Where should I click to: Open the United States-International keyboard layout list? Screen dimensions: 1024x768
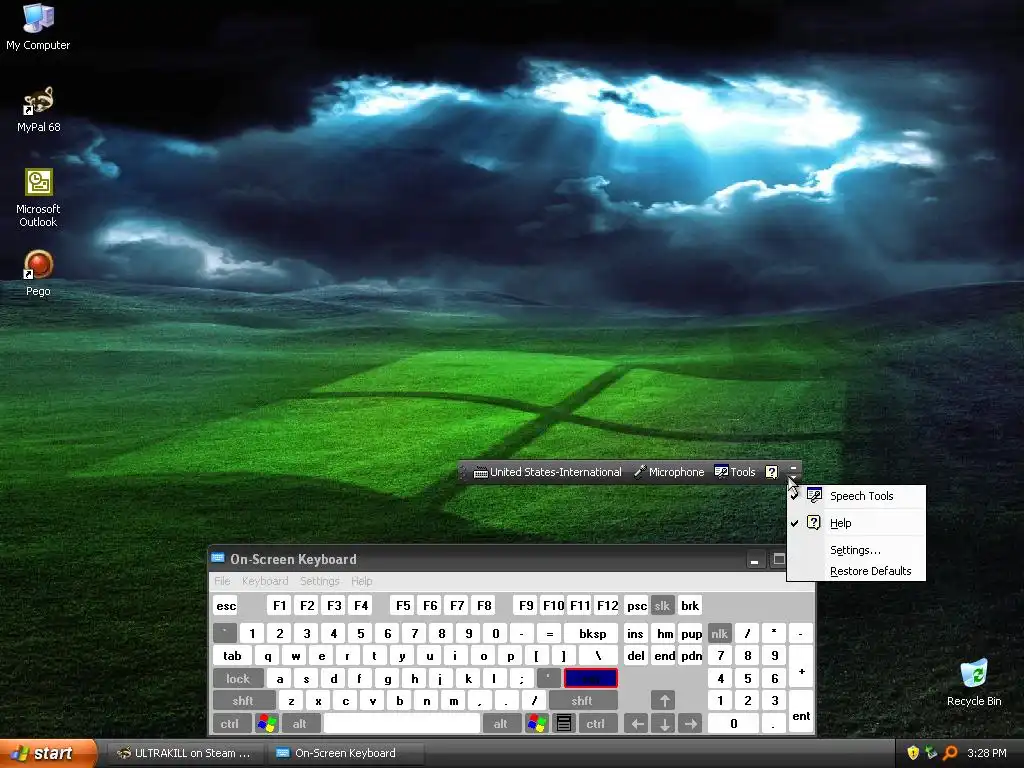(x=547, y=472)
